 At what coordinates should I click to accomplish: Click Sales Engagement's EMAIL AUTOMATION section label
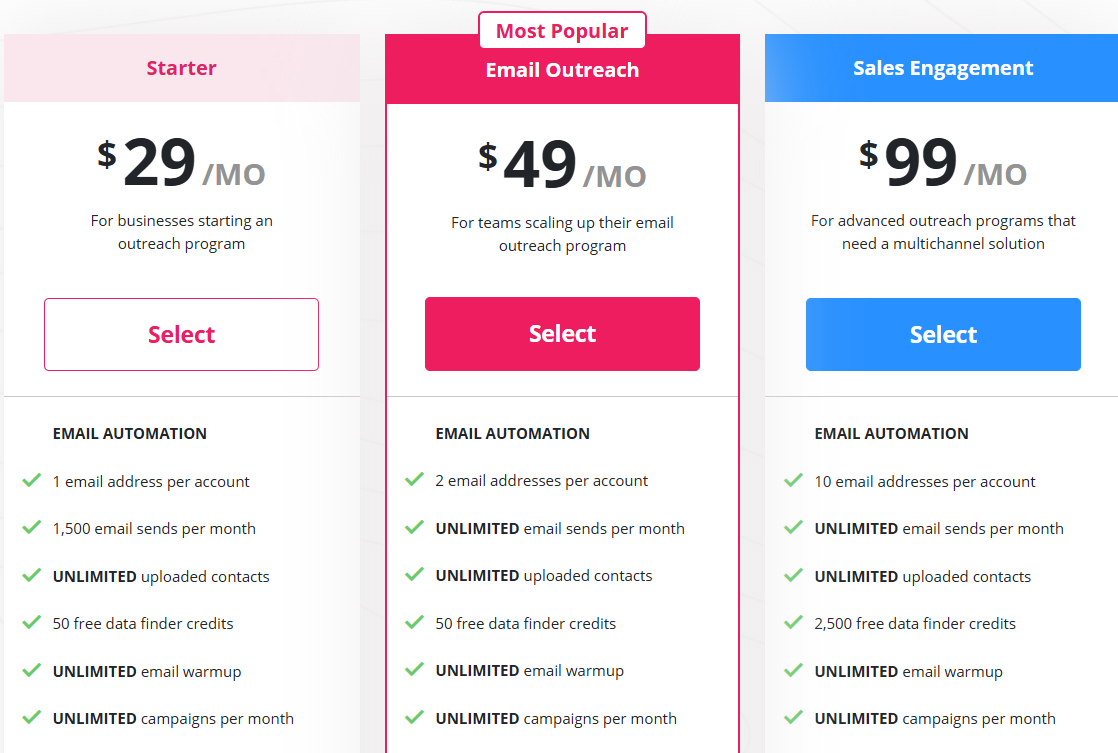coord(891,433)
